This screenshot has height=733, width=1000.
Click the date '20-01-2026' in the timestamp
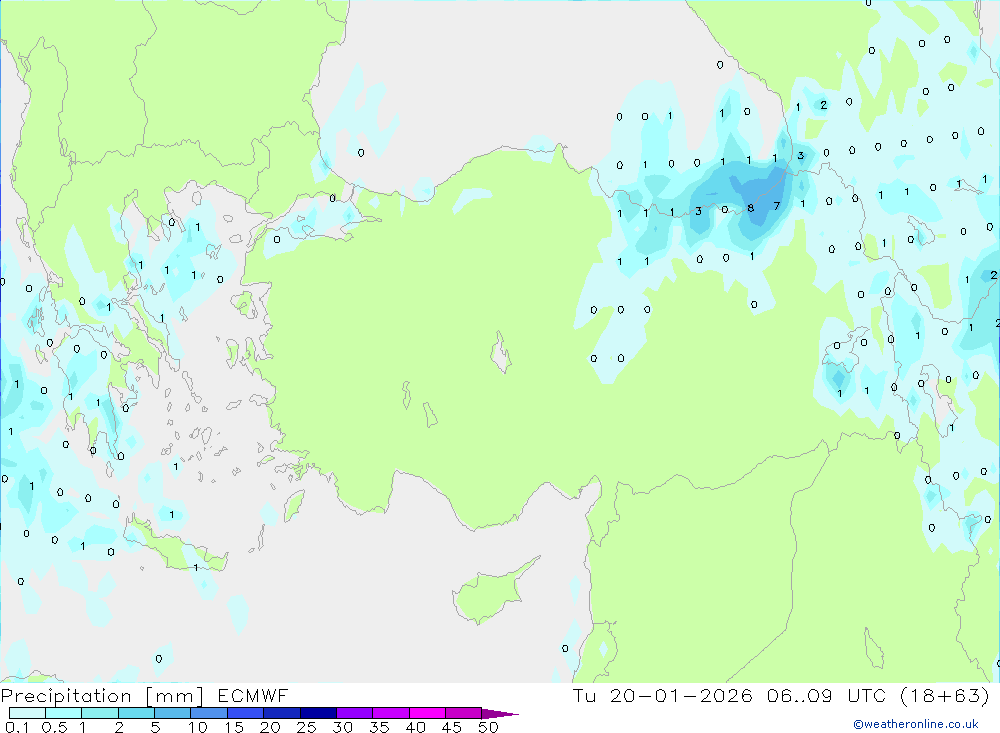point(680,696)
